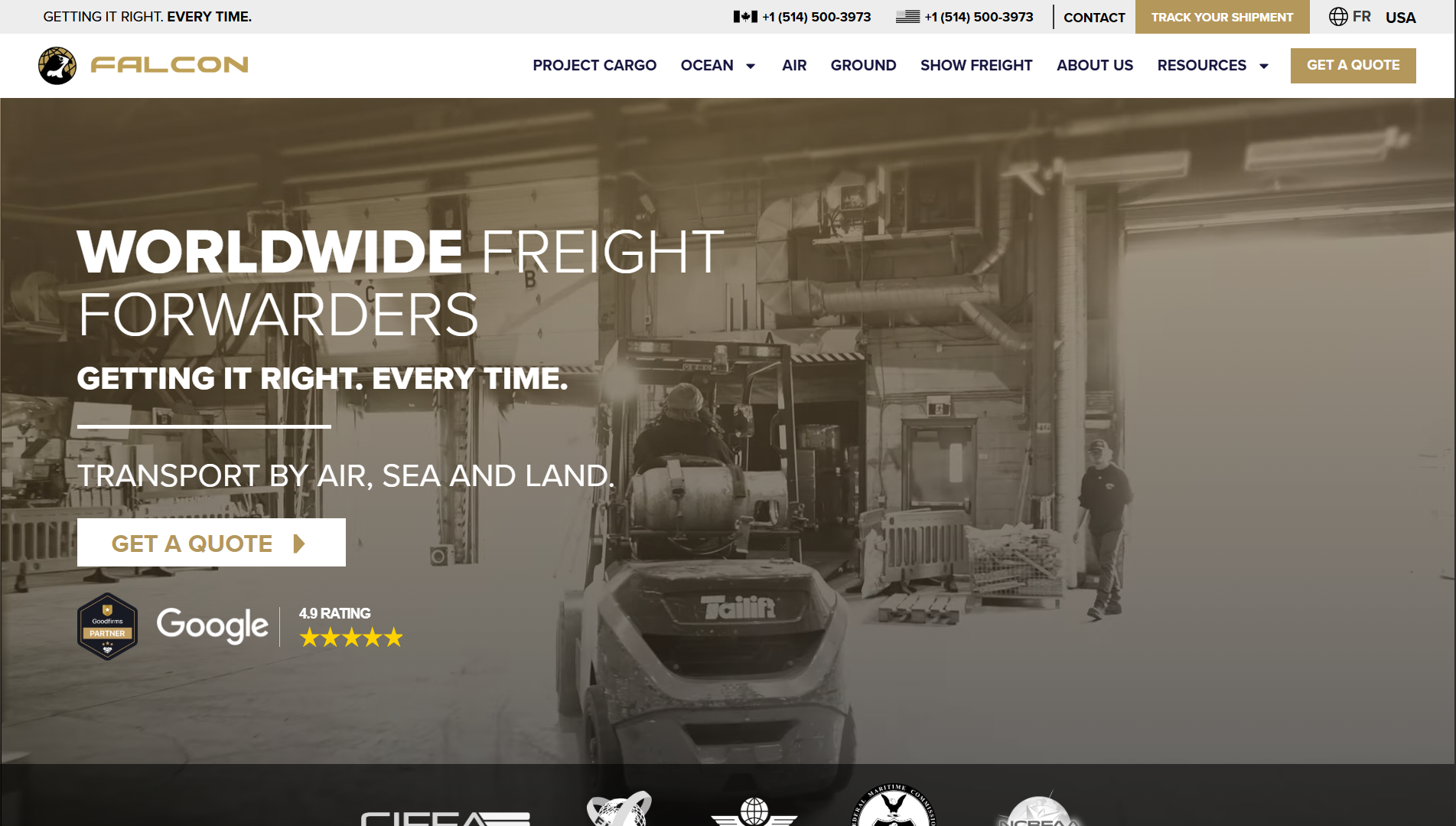1456x826 pixels.
Task: Click the gold Get a Quote header button
Action: [1353, 65]
